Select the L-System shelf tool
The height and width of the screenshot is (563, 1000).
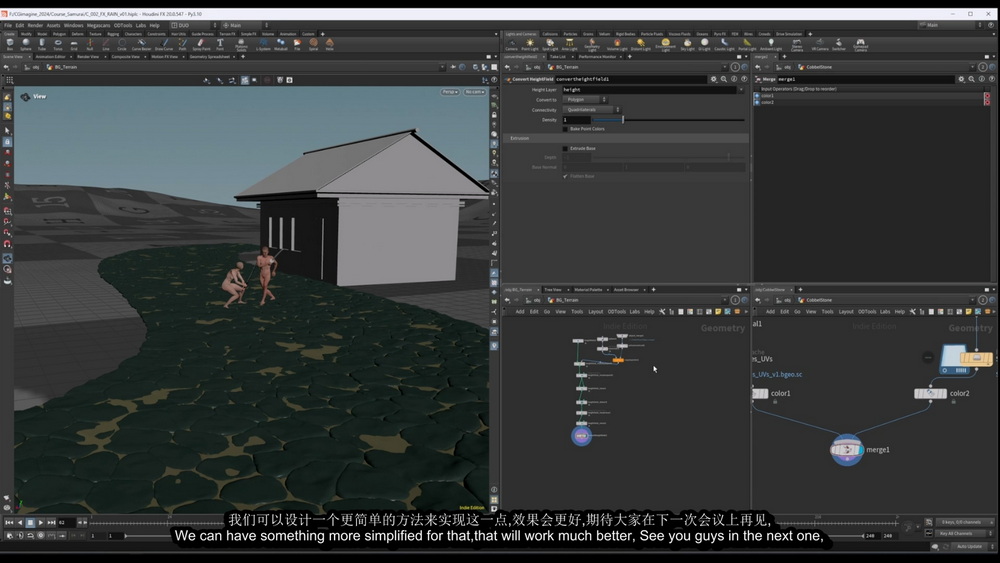tap(263, 44)
